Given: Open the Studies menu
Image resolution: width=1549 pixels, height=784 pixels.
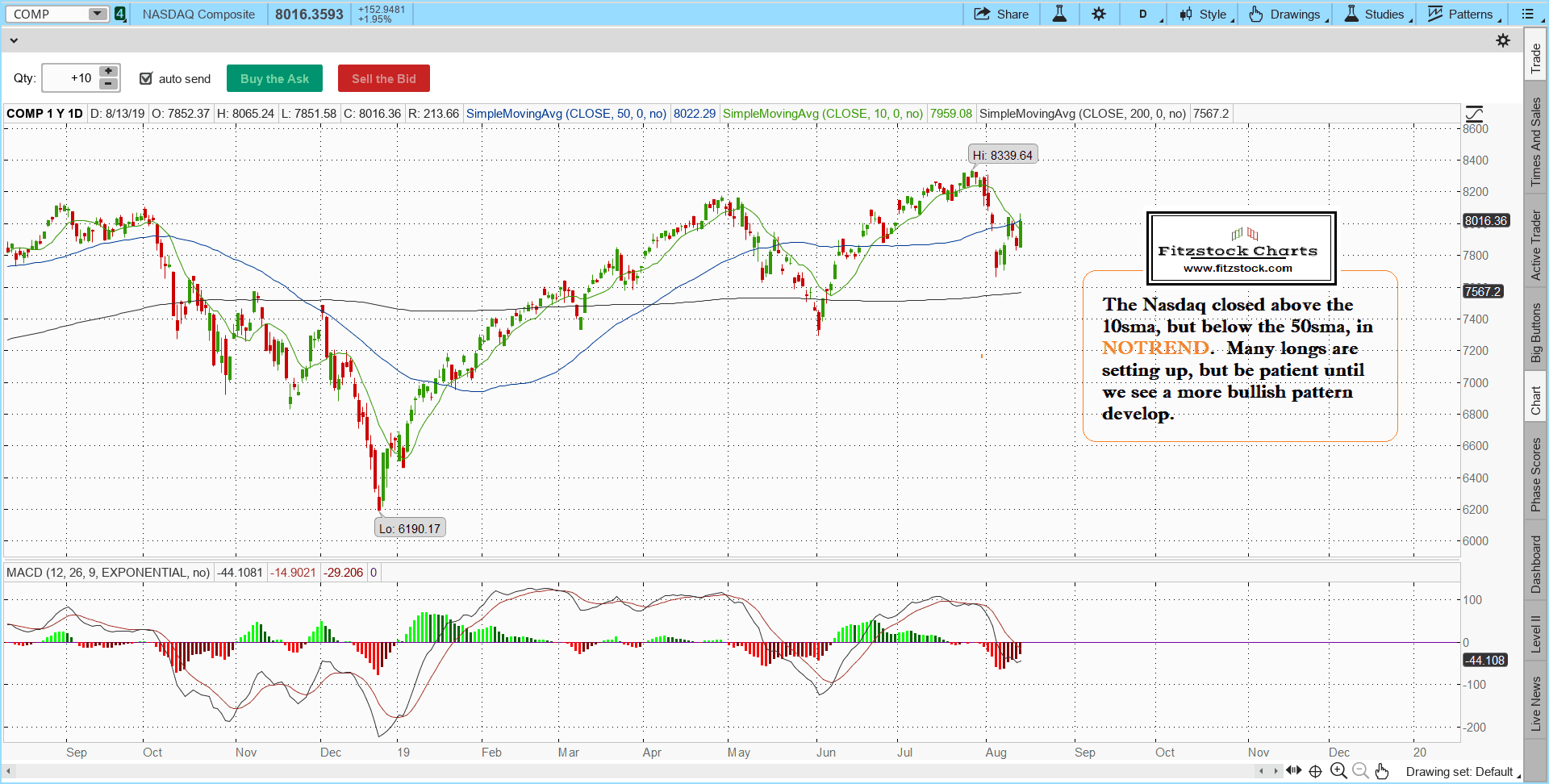Looking at the screenshot, I should pyautogui.click(x=1374, y=14).
